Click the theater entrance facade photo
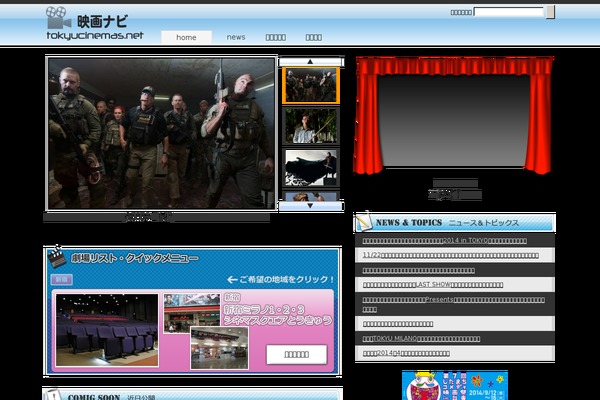The width and height of the screenshot is (600, 400). pyautogui.click(x=192, y=313)
